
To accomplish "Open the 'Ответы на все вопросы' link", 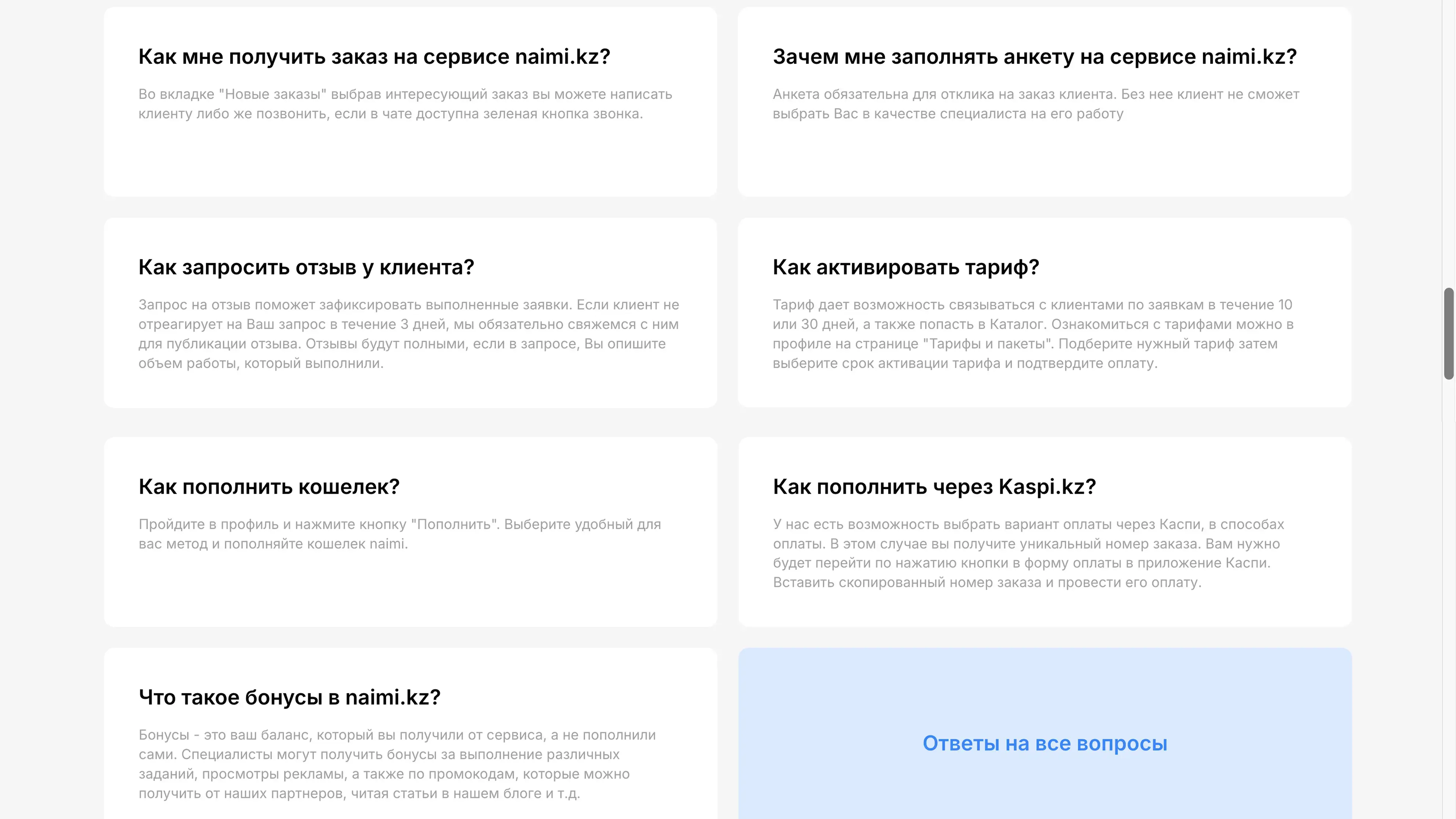I will pos(1045,743).
